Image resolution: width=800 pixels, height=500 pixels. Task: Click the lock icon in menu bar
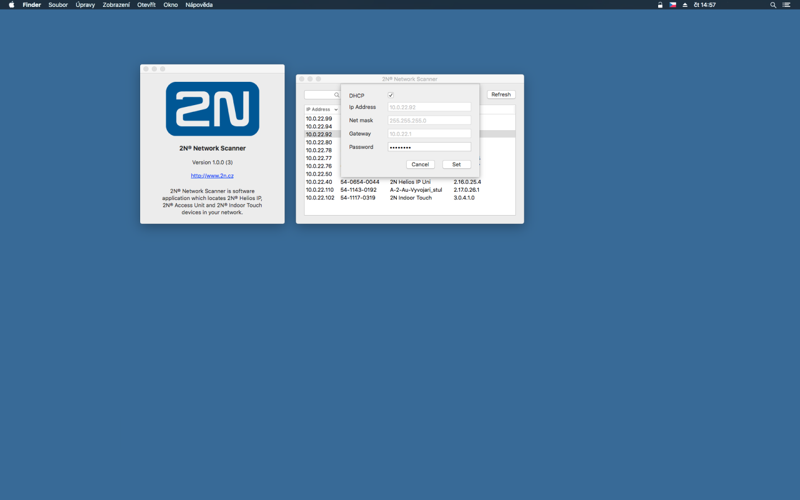point(660,5)
